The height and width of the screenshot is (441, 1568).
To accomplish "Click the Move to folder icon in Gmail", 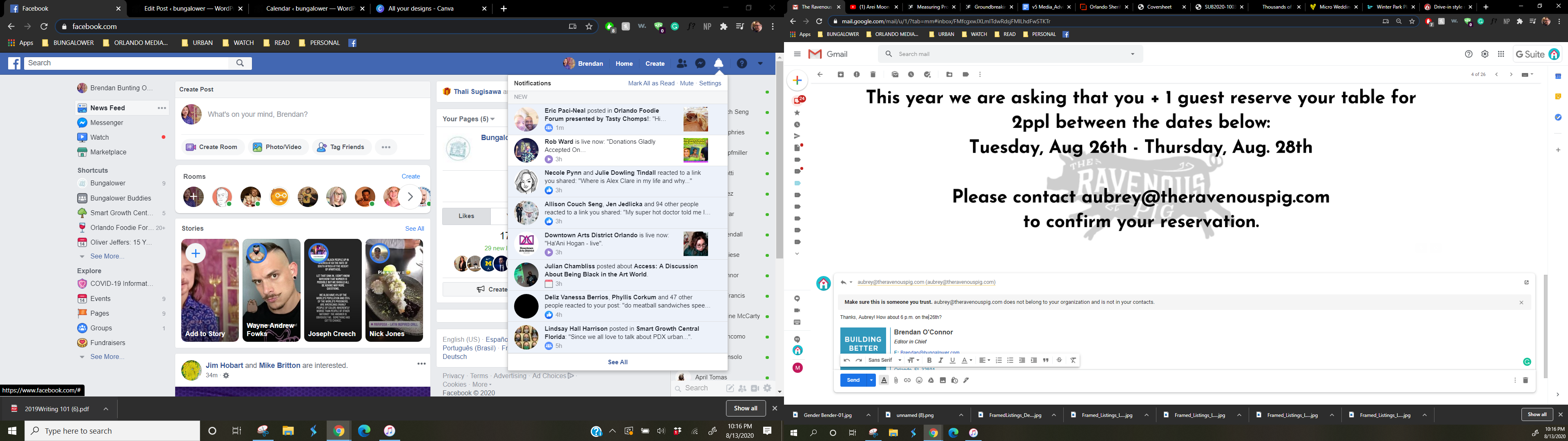I will (x=949, y=75).
